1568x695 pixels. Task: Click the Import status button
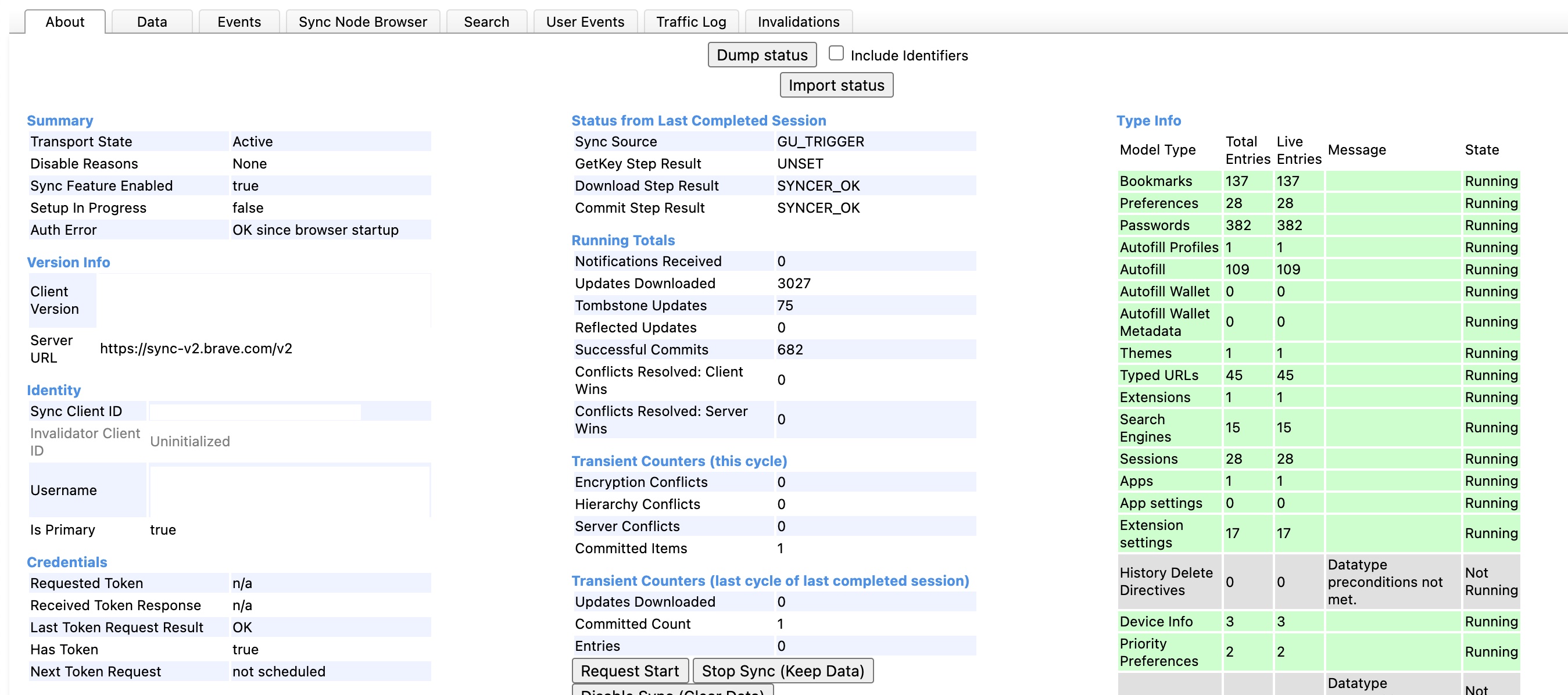click(x=836, y=85)
